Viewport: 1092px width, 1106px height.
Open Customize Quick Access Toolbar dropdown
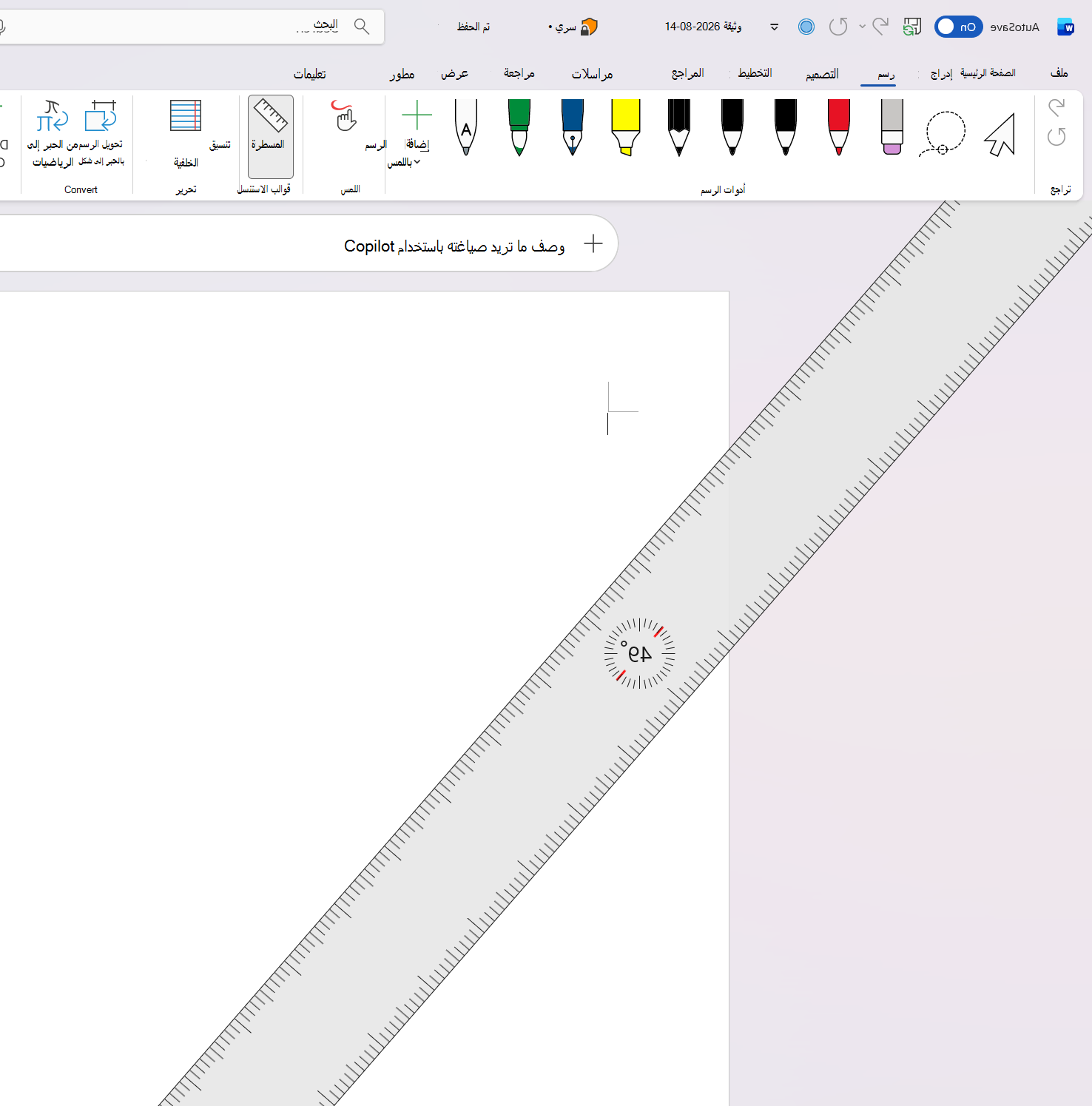point(775,27)
